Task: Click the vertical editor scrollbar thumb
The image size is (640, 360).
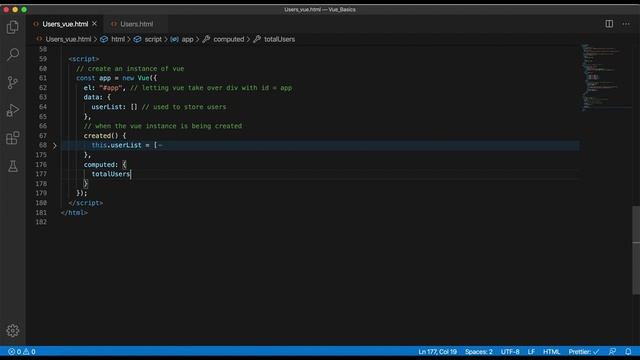Action: [x=636, y=250]
